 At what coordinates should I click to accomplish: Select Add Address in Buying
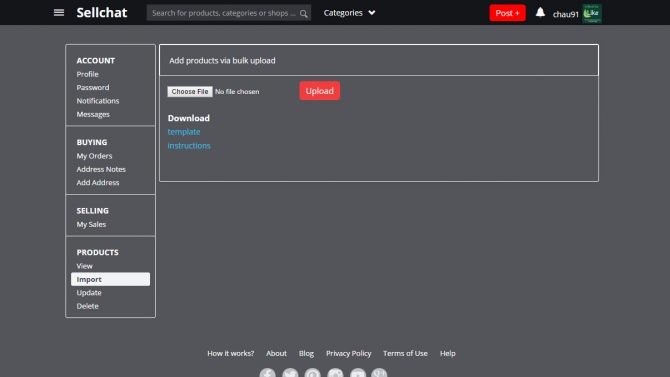click(x=98, y=183)
